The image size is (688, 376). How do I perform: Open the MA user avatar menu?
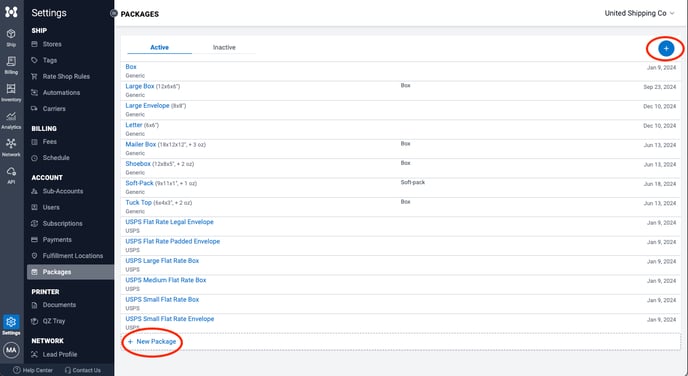[x=11, y=350]
